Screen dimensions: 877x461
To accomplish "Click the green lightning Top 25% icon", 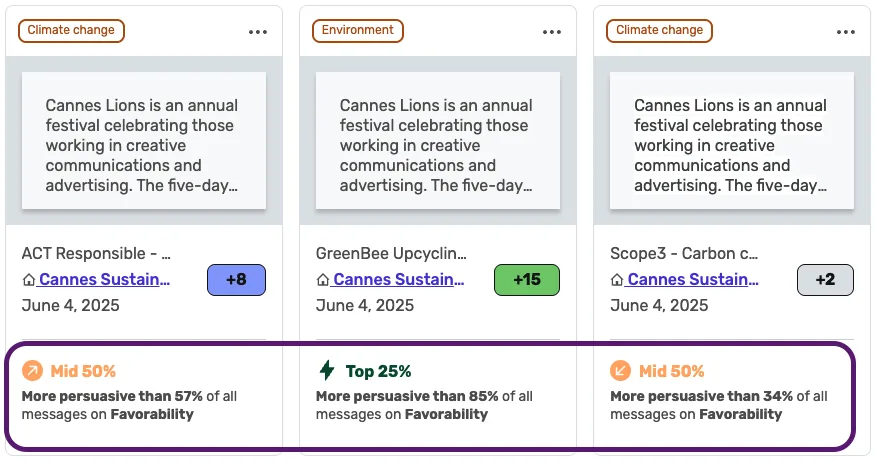I will (327, 370).
